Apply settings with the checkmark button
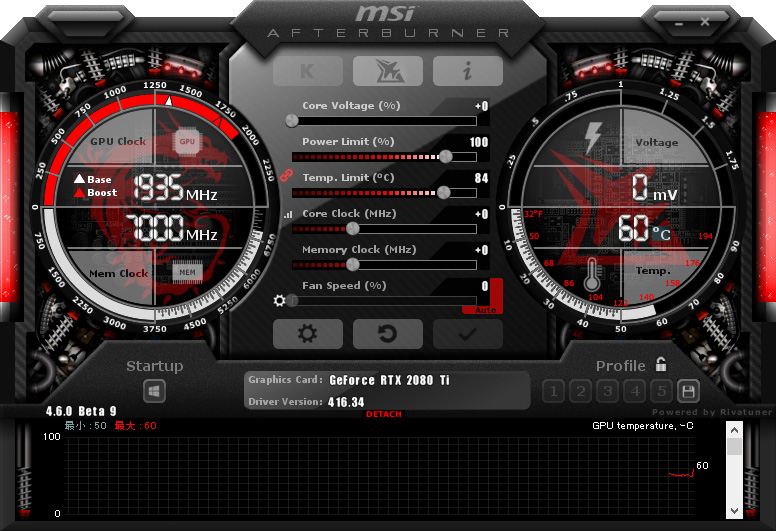The width and height of the screenshot is (776, 531). click(x=468, y=334)
